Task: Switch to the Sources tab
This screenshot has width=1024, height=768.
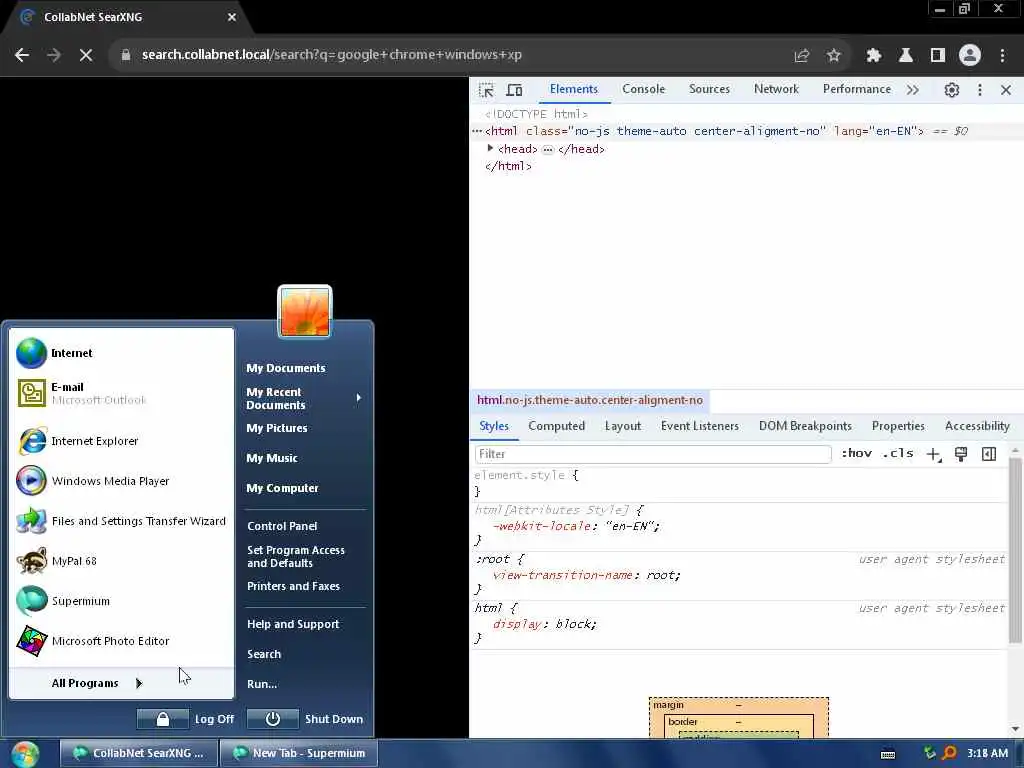Action: (x=709, y=89)
